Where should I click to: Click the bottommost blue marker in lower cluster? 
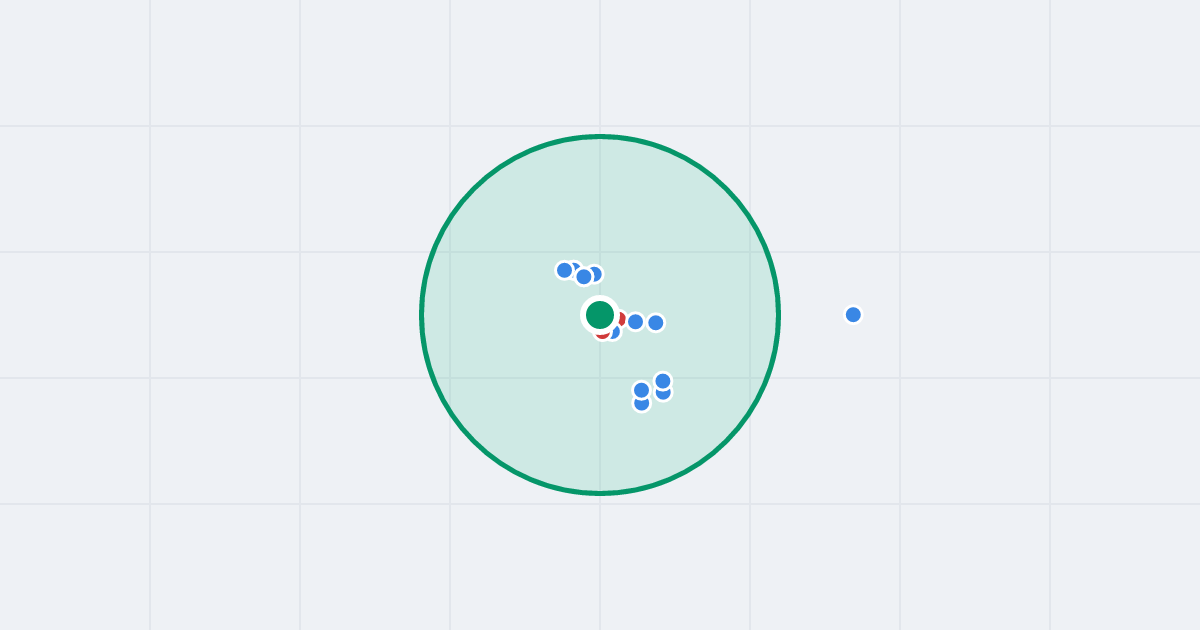tap(642, 405)
